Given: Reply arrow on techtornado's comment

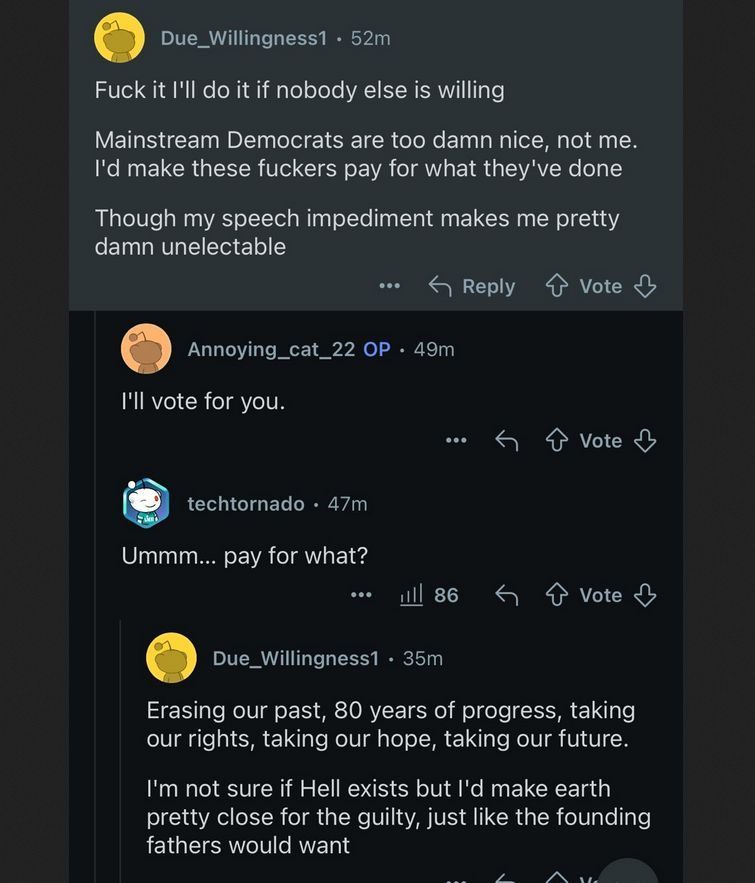Looking at the screenshot, I should pos(507,596).
